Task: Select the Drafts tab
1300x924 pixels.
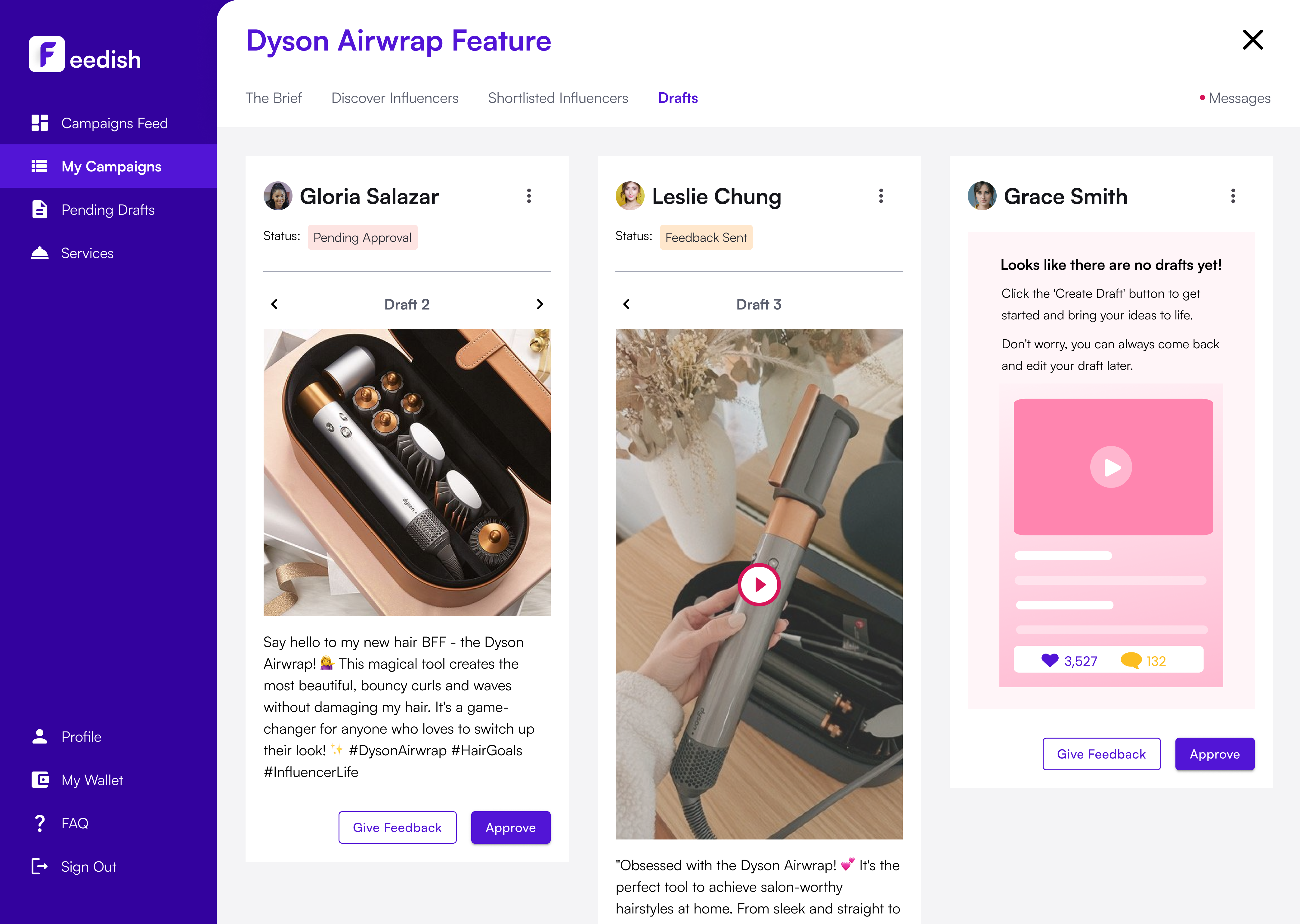Action: [x=678, y=98]
